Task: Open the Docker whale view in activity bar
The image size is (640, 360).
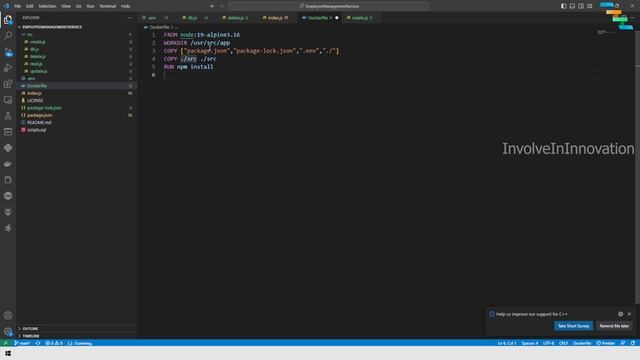Action: coord(8,164)
